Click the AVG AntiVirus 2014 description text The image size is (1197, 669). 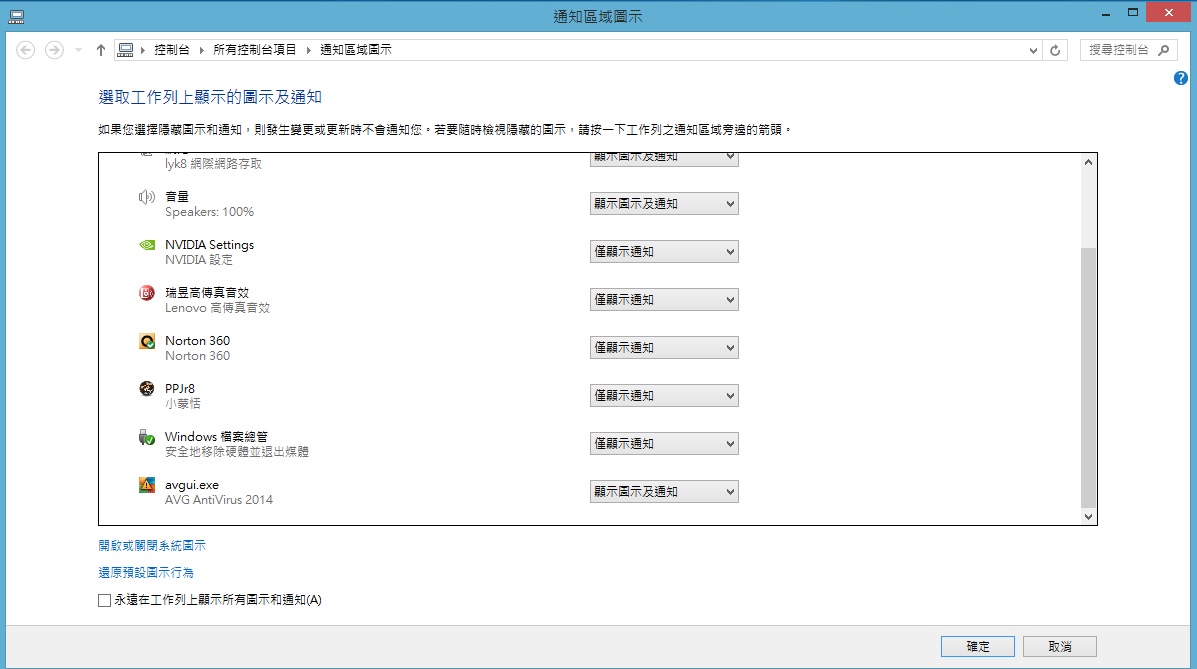218,499
